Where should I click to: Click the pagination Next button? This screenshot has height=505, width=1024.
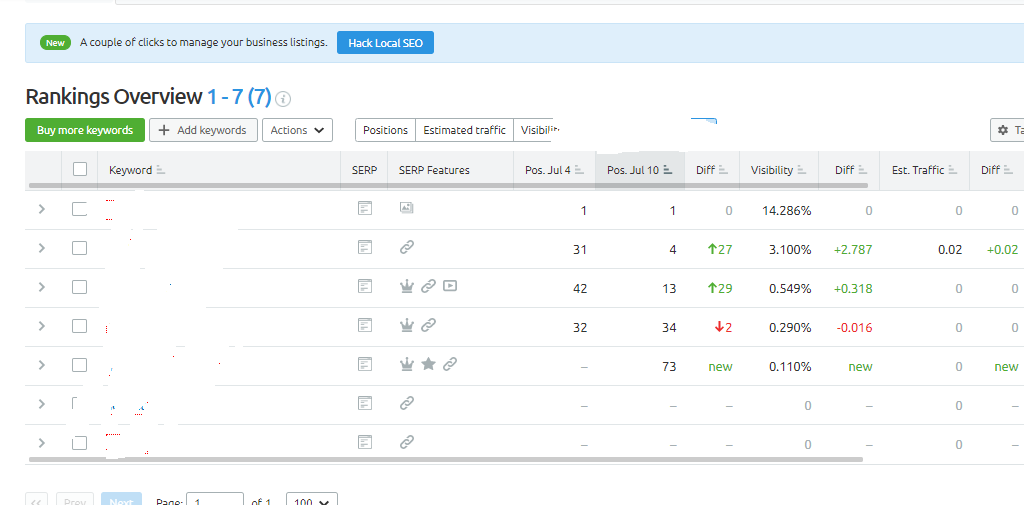(121, 499)
